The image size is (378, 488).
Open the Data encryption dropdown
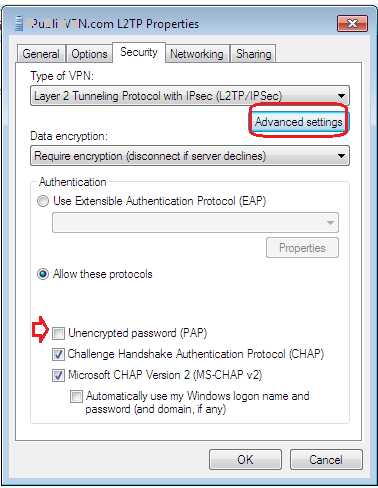[x=190, y=156]
